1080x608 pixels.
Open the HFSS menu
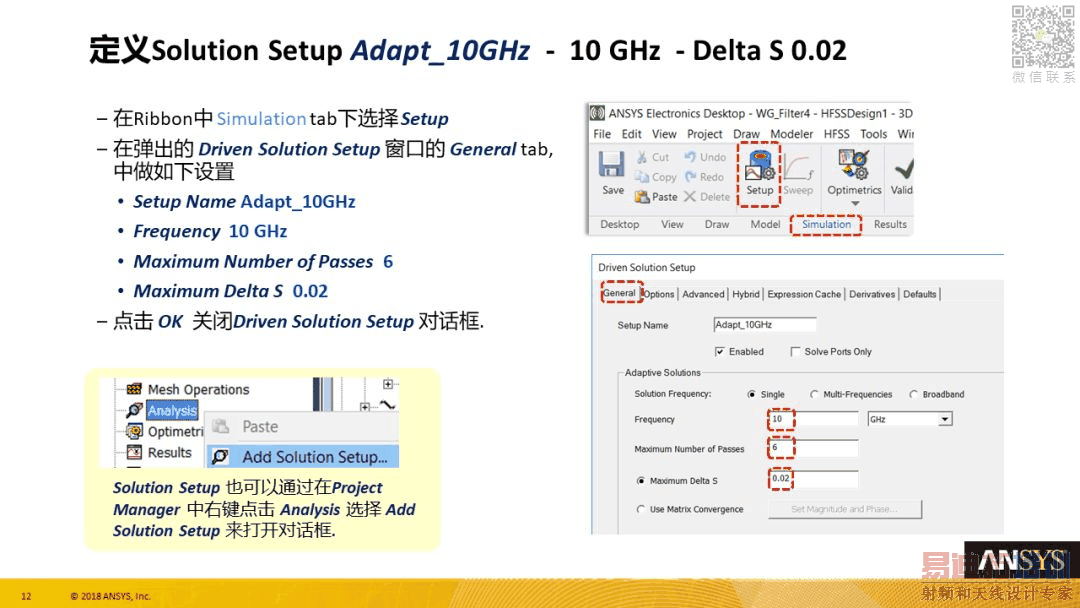point(837,134)
